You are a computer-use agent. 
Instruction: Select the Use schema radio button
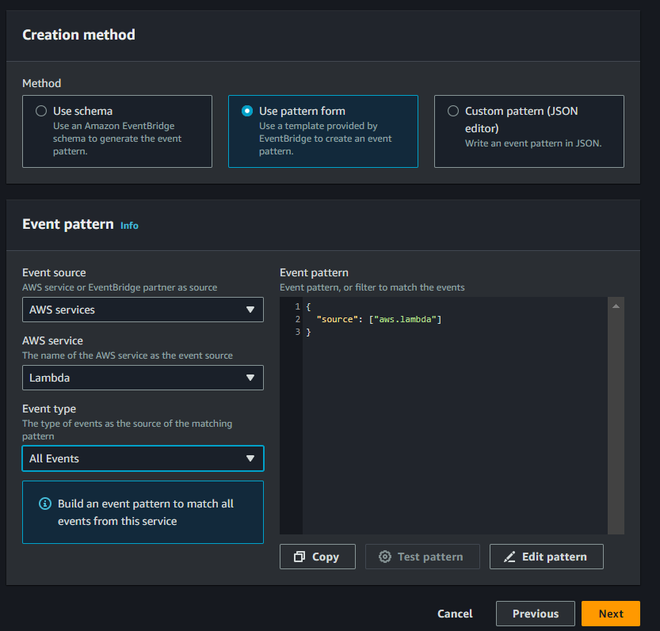pos(41,111)
